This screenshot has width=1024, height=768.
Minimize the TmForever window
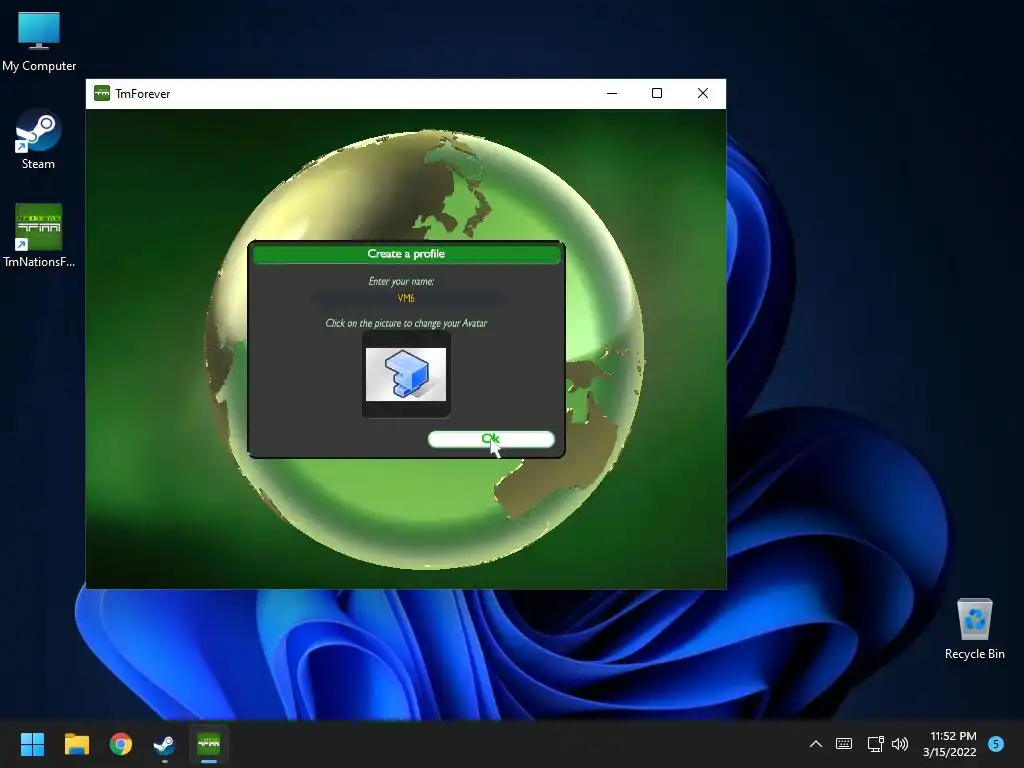point(612,93)
